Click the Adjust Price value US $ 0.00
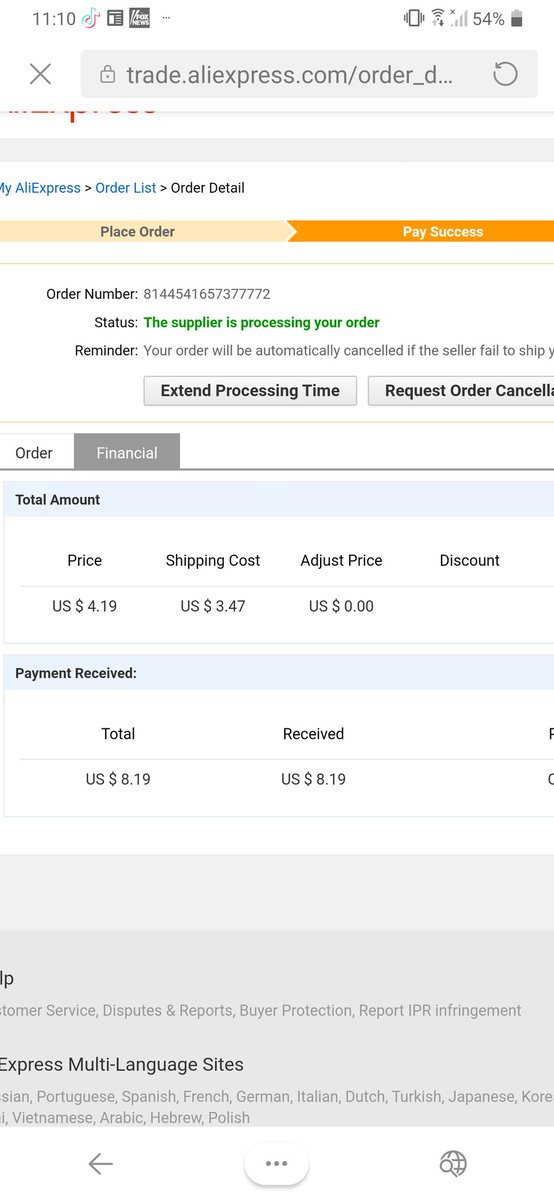554x1200 pixels. pos(341,606)
